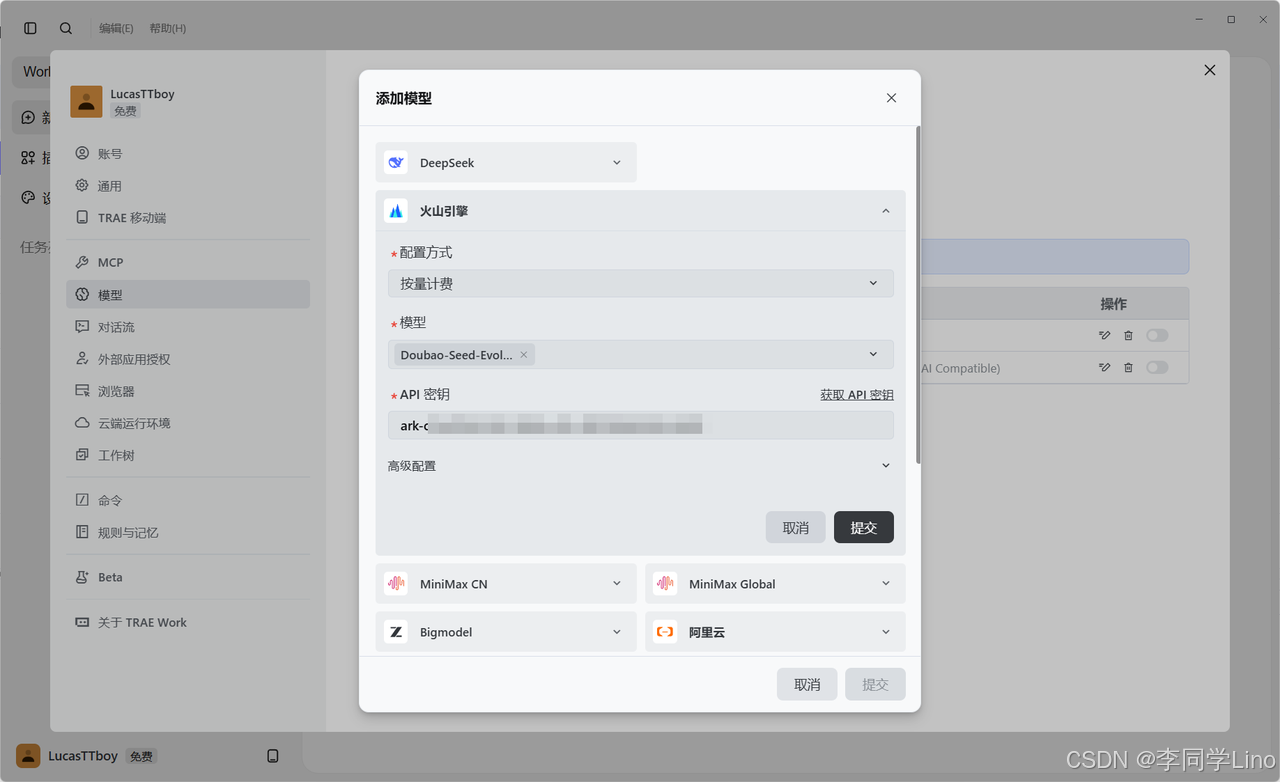Screen dimensions: 1280x782
Task: Click 提交 inside the 火山引擎 section
Action: tap(864, 528)
